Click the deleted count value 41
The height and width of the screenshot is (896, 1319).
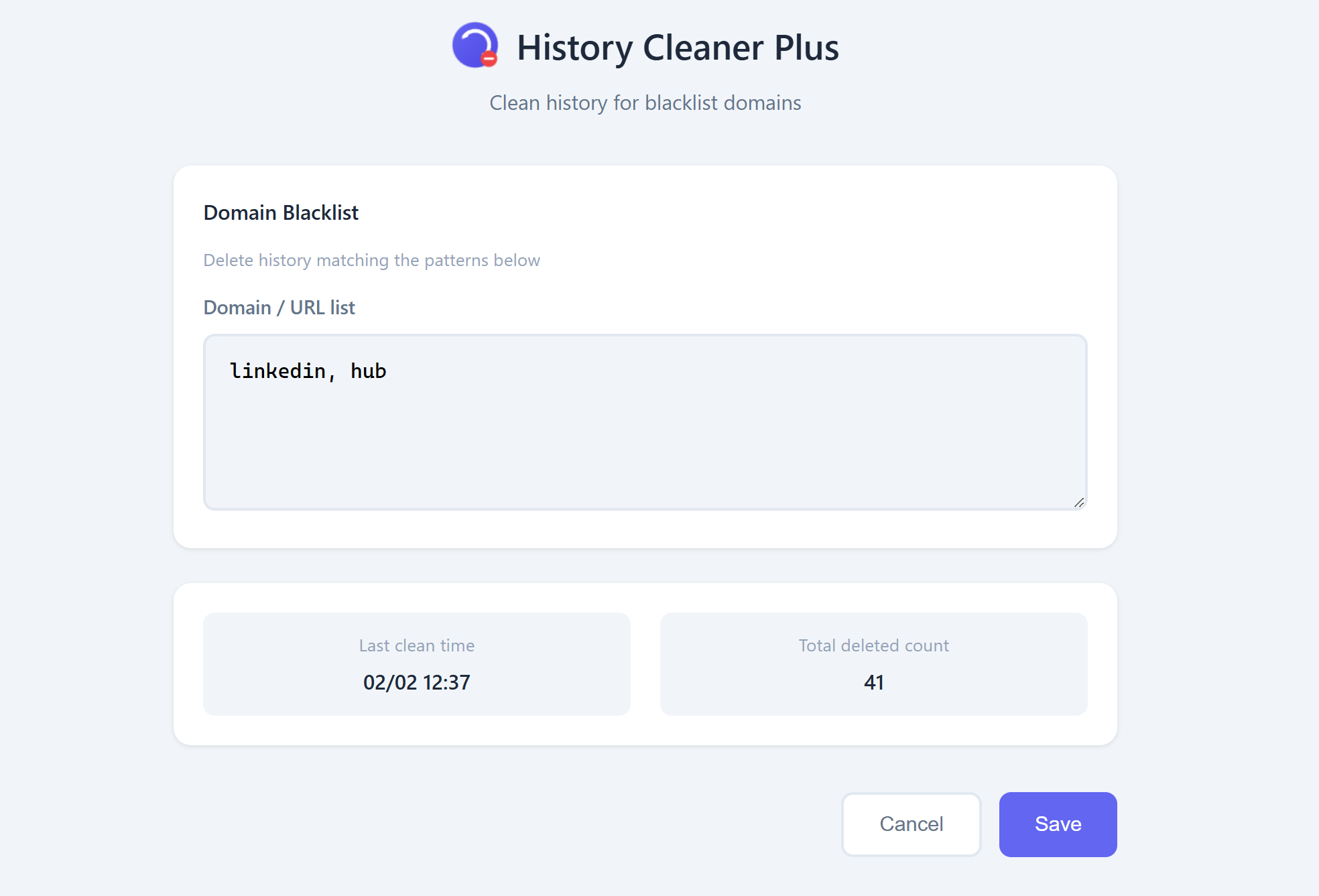point(873,682)
